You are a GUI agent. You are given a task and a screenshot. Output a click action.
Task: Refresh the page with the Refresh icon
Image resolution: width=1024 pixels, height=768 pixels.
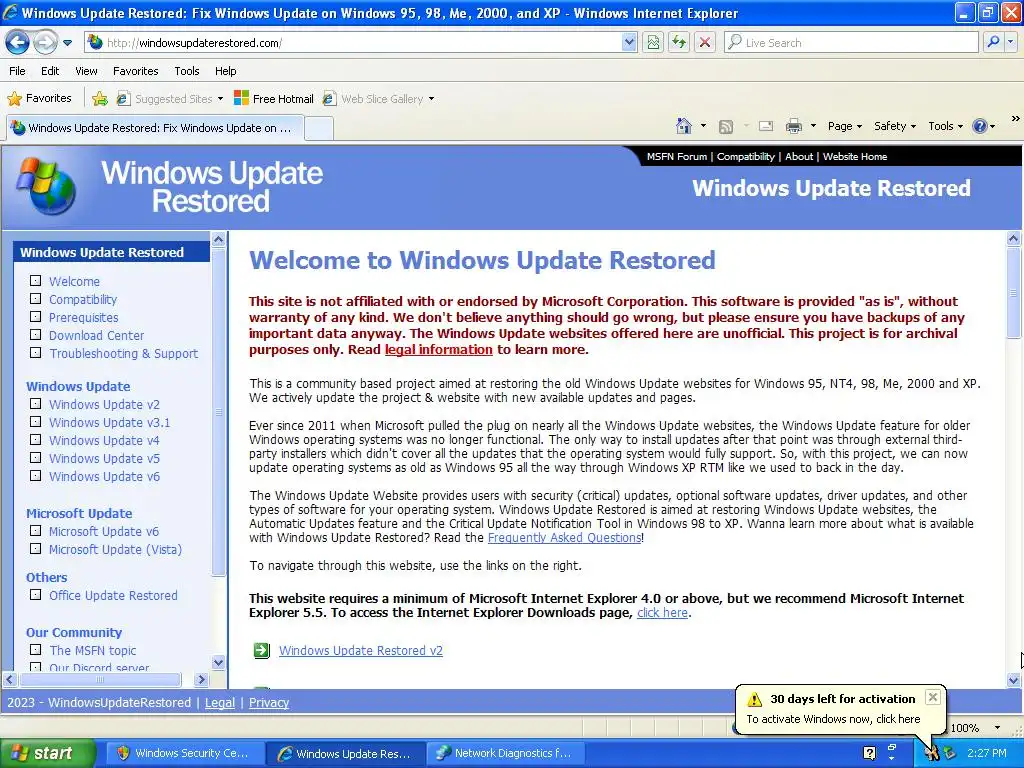coord(679,43)
